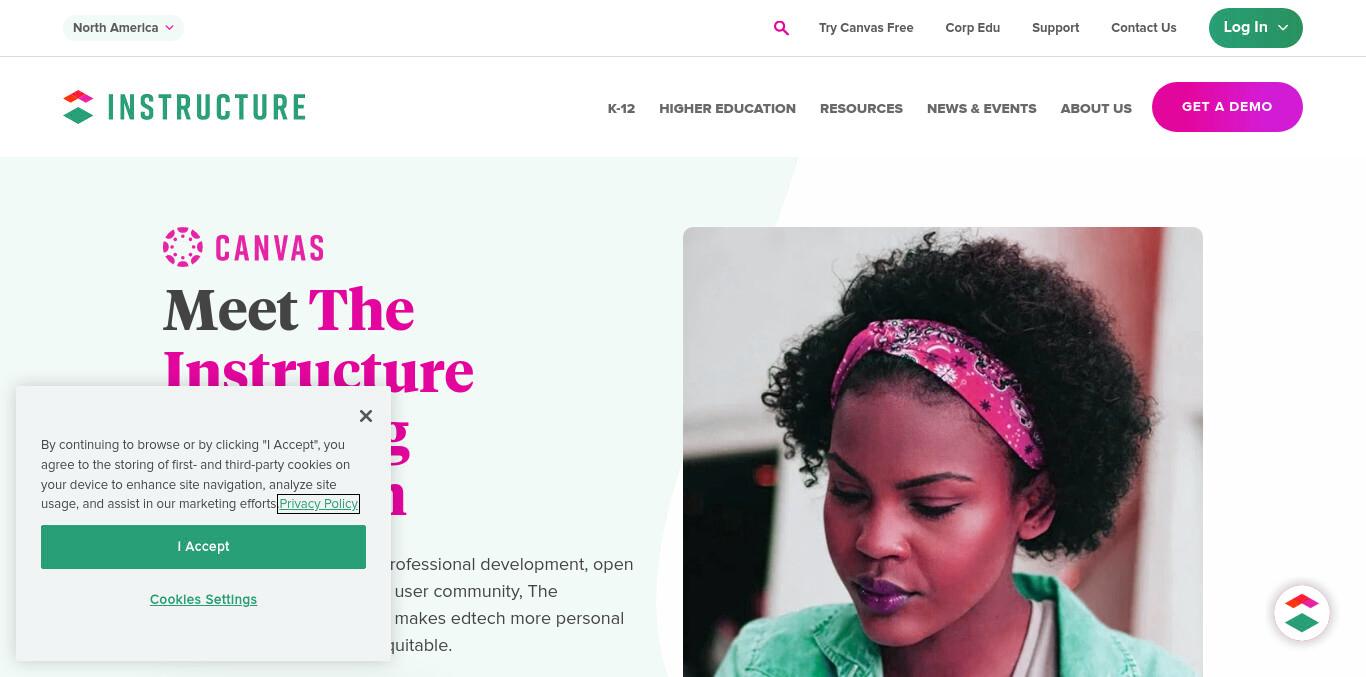Open the Support link

click(1055, 28)
